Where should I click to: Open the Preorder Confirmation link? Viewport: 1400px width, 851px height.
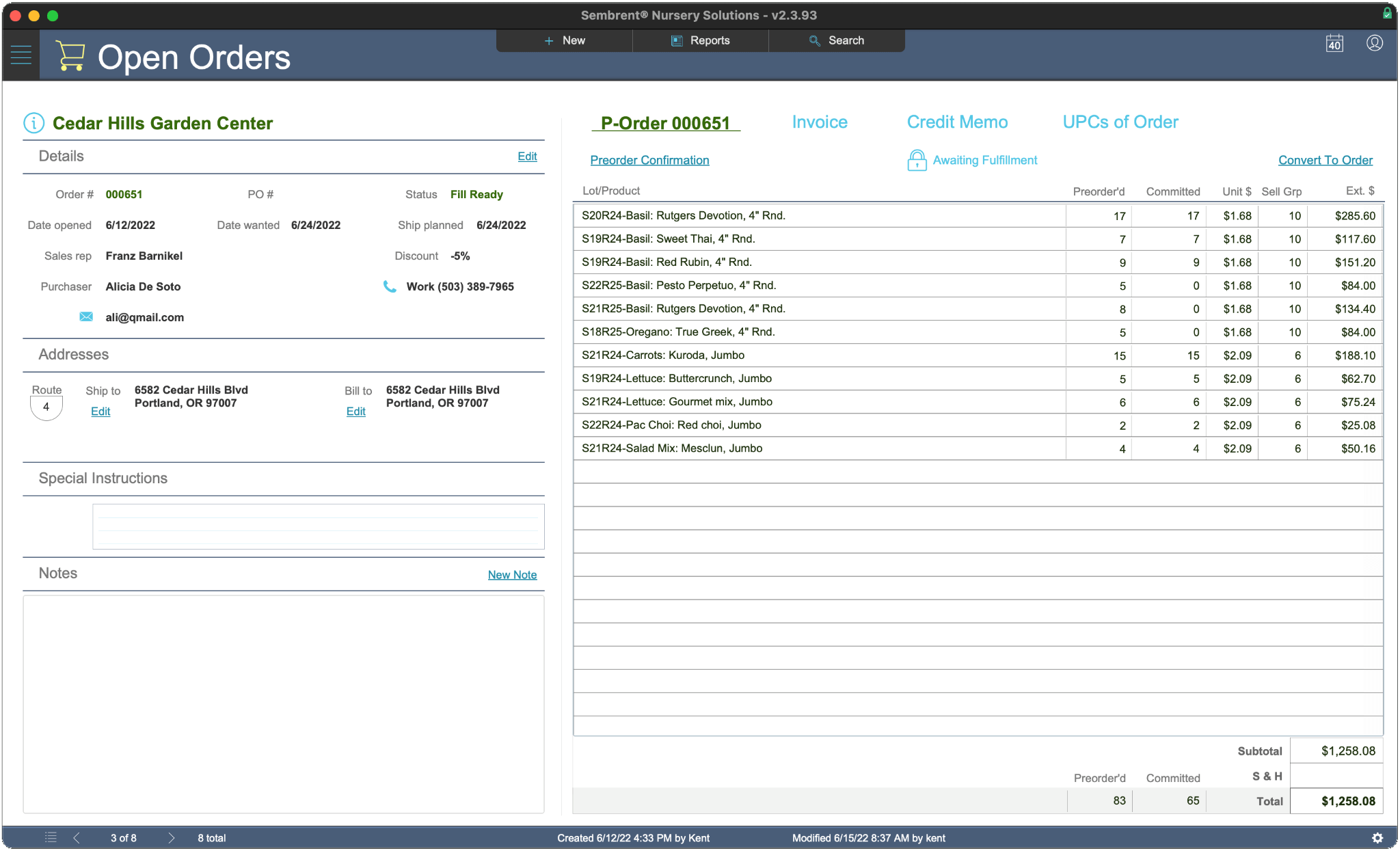click(x=649, y=160)
